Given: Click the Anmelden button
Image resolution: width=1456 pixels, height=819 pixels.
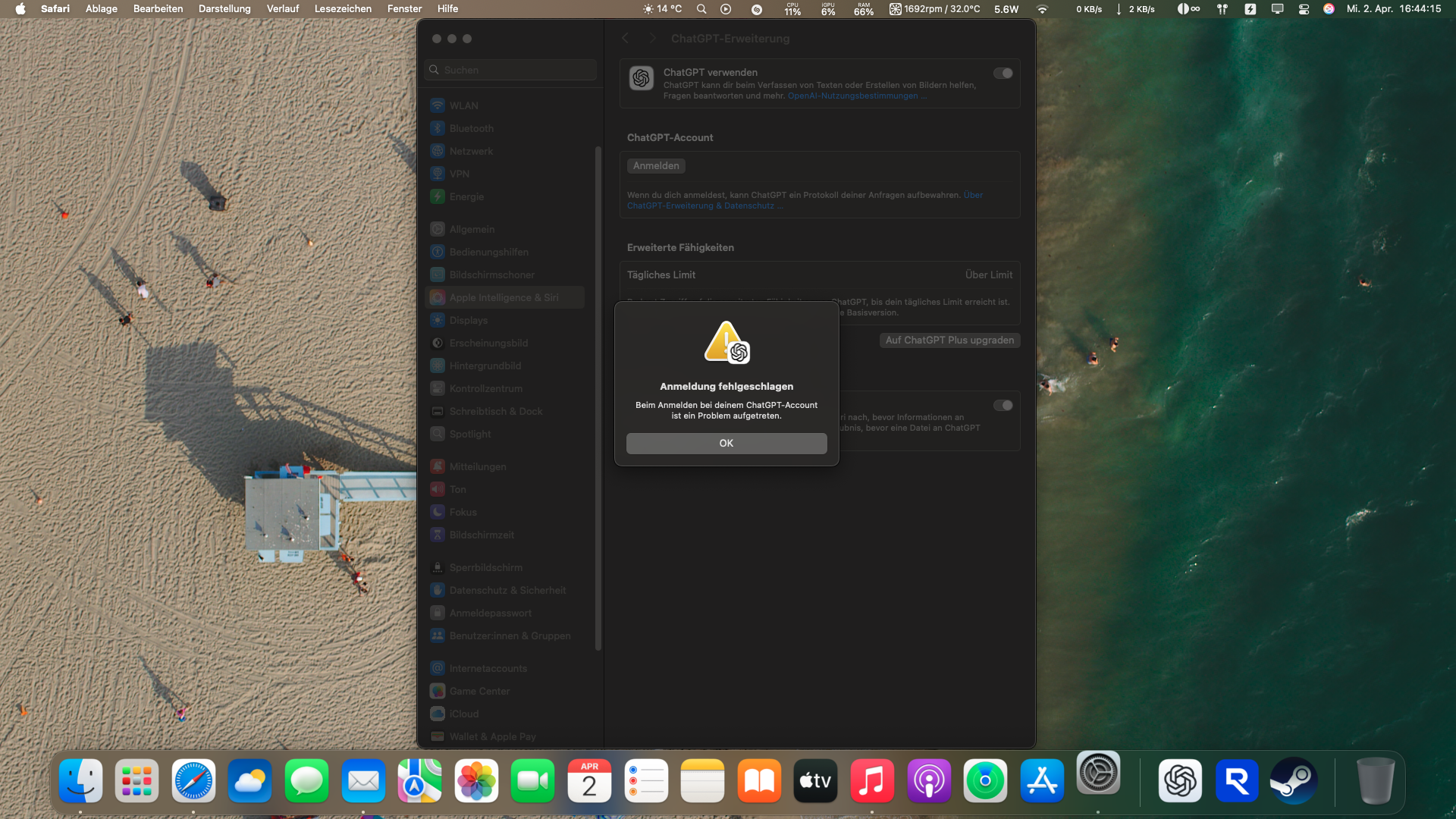Looking at the screenshot, I should pos(656,166).
